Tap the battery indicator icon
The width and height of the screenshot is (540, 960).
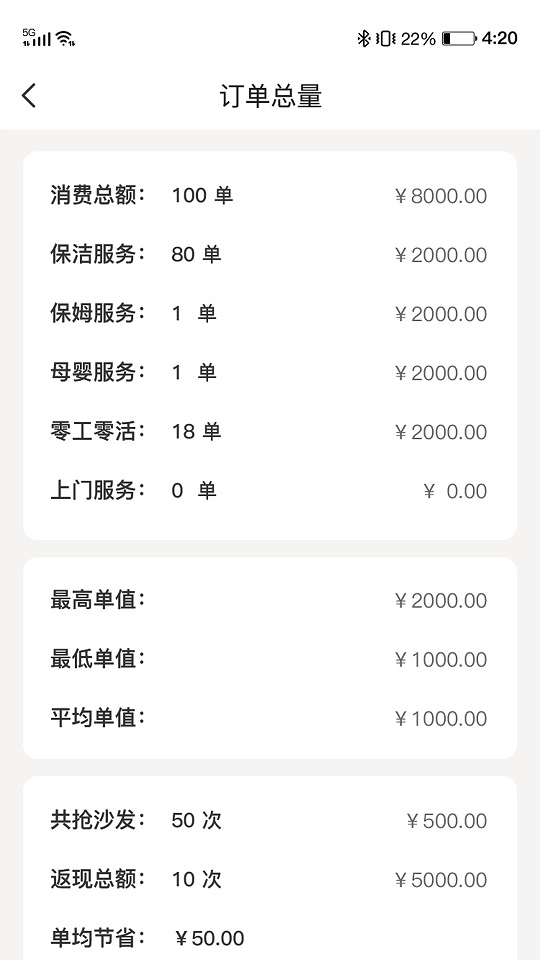(459, 39)
